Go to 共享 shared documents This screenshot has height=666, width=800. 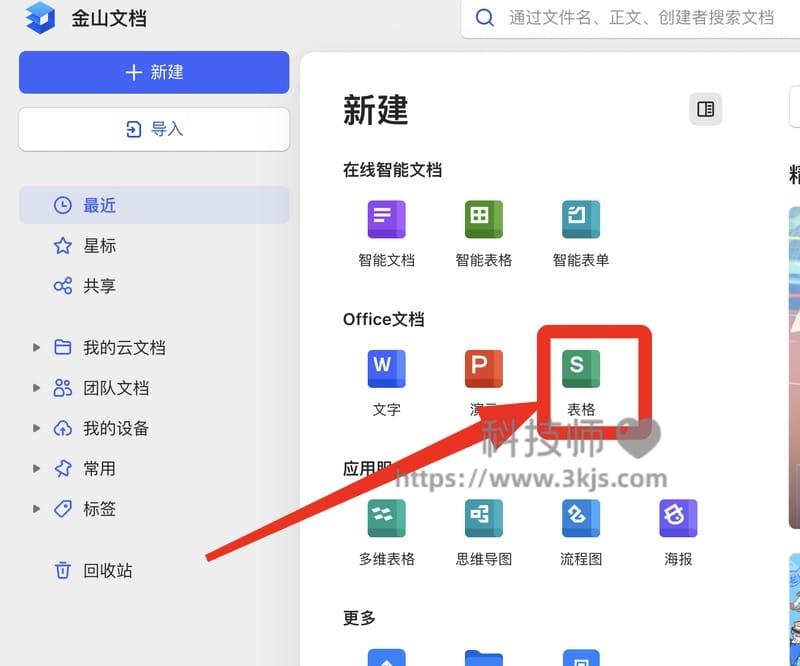99,286
